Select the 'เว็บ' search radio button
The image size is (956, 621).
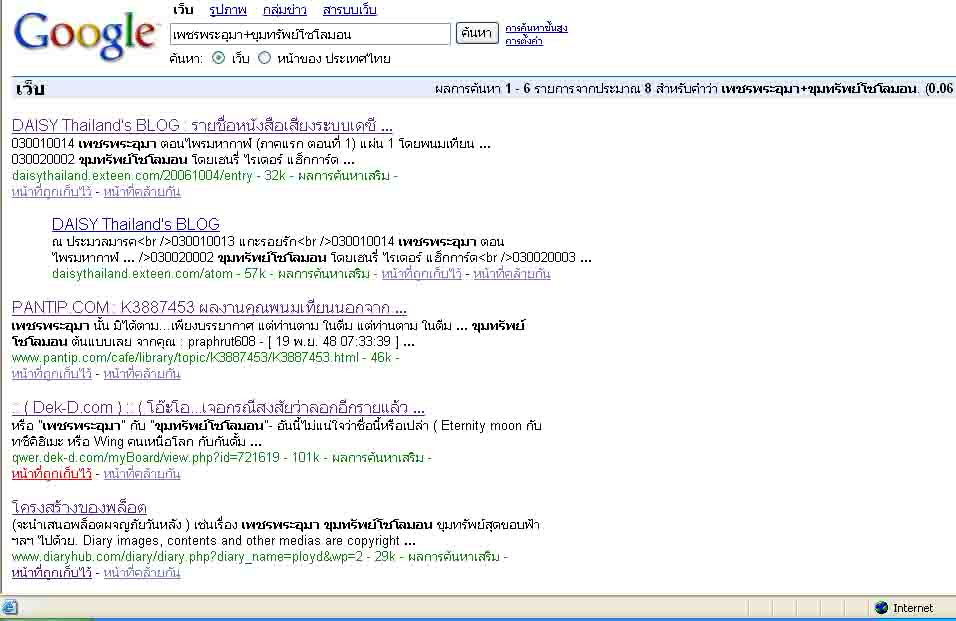coord(219,58)
